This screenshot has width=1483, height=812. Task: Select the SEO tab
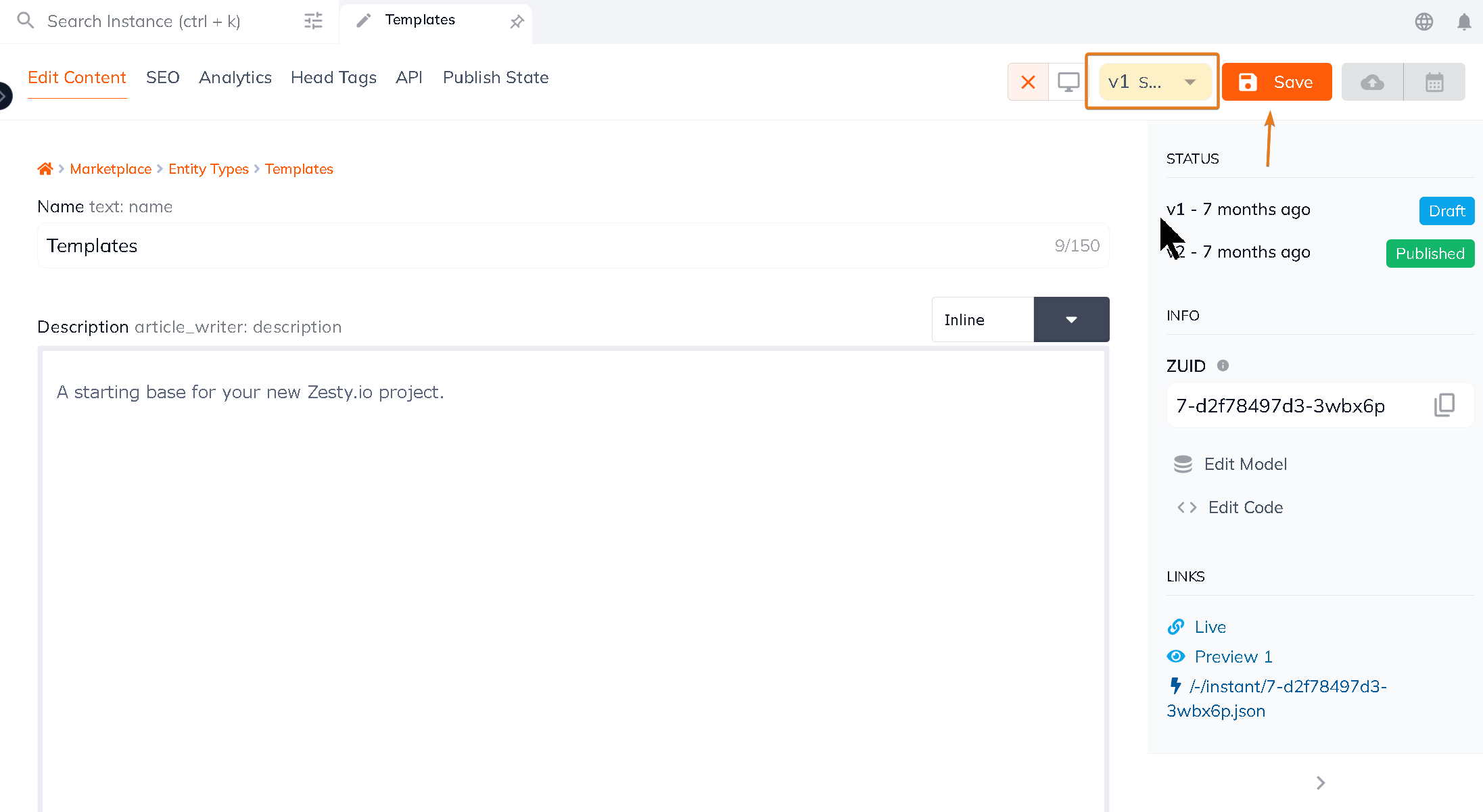(x=162, y=77)
